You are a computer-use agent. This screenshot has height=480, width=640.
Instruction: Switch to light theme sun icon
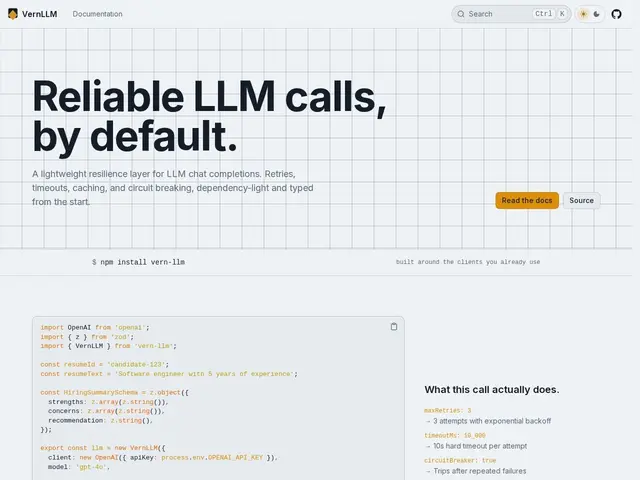tap(584, 14)
